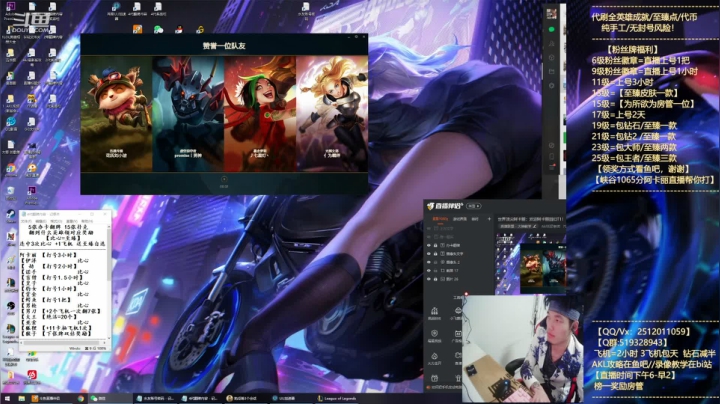Image resolution: width=720 pixels, height=404 pixels.
Task: Honor the Jinx teammate card
Action: pos(260,114)
